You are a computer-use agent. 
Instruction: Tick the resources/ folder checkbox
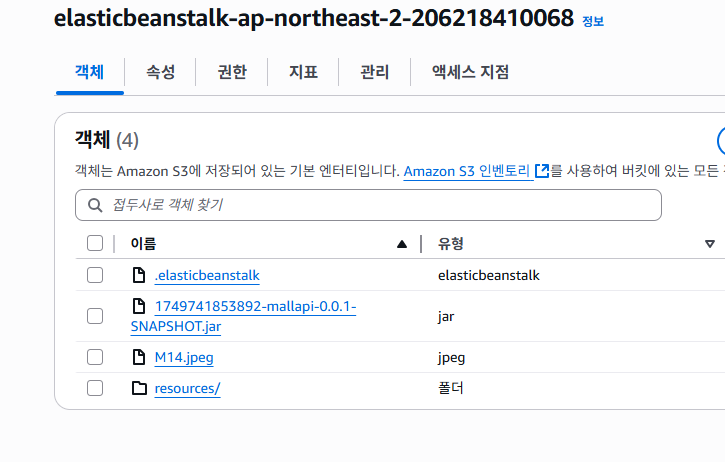95,388
